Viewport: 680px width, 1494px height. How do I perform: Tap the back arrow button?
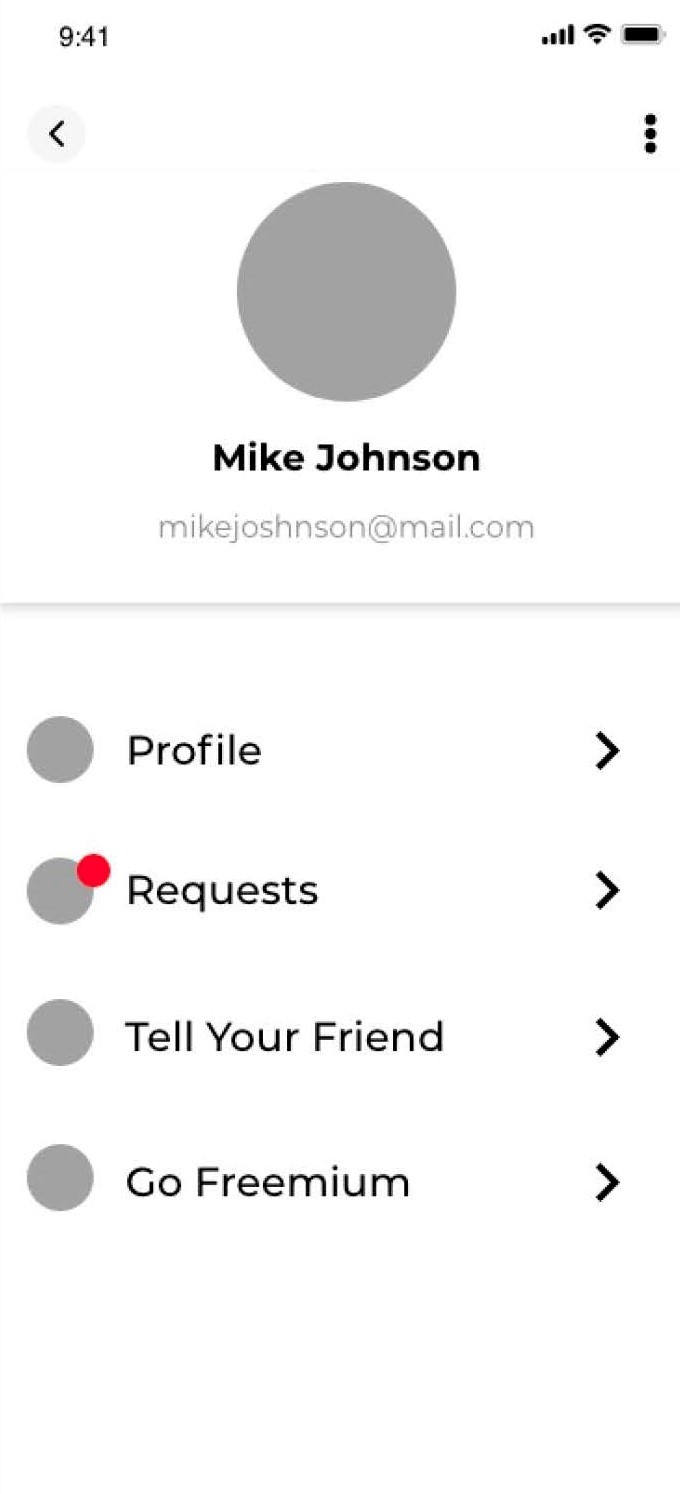pyautogui.click(x=56, y=133)
